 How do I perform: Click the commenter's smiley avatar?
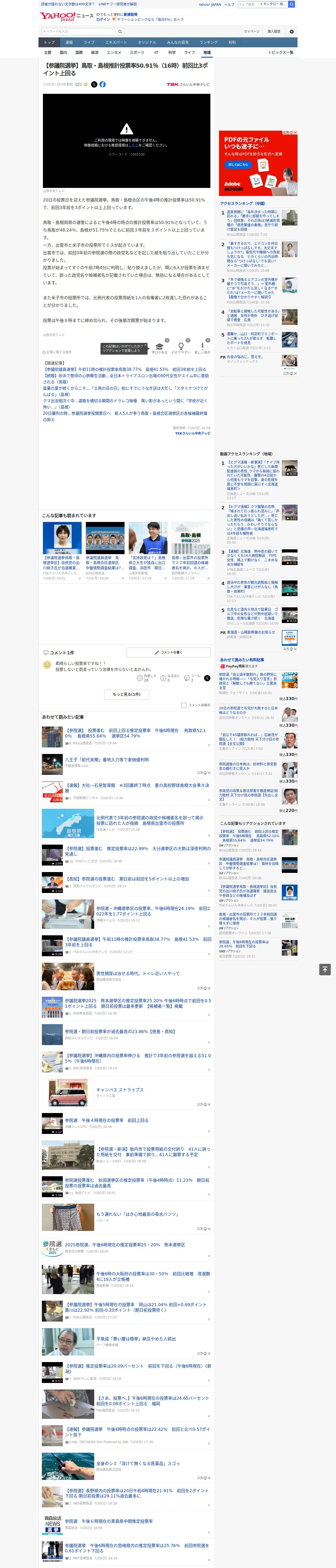coord(47,665)
